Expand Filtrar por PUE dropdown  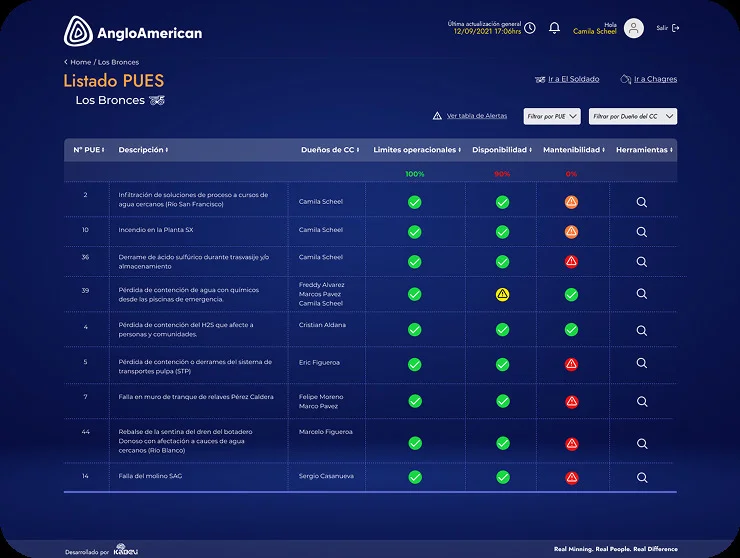coord(552,116)
